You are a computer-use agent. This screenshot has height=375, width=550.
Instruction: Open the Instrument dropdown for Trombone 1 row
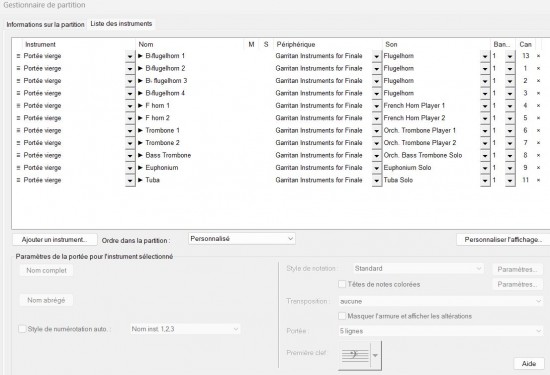click(x=130, y=130)
